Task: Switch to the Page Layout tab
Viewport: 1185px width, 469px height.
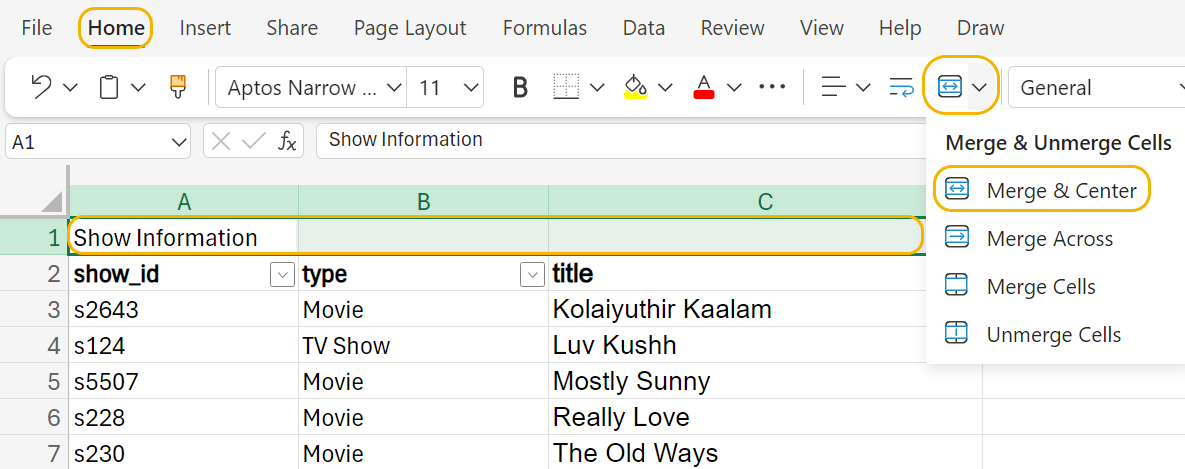Action: [410, 28]
